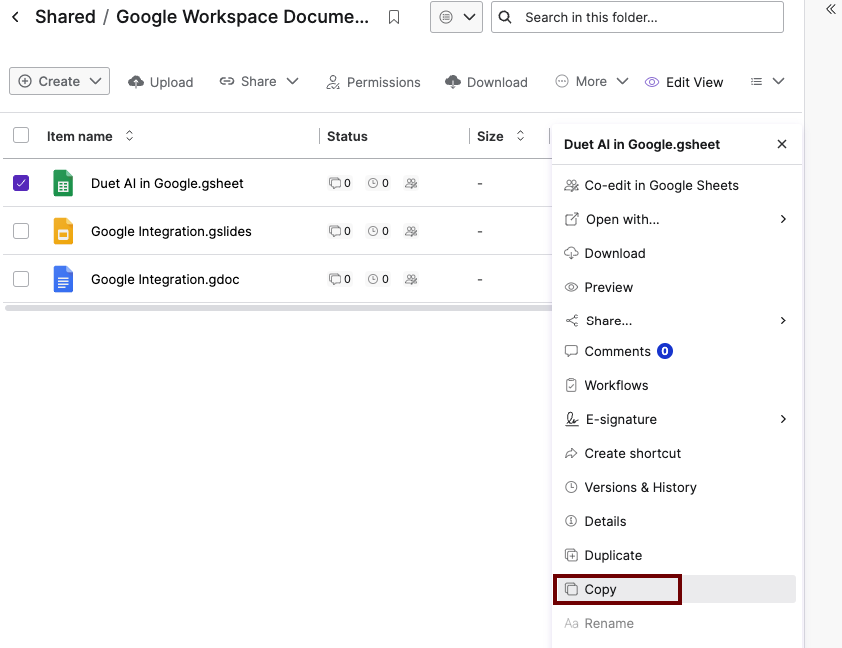Navigate to Shared breadcrumb
The width and height of the screenshot is (842, 648).
coord(65,17)
